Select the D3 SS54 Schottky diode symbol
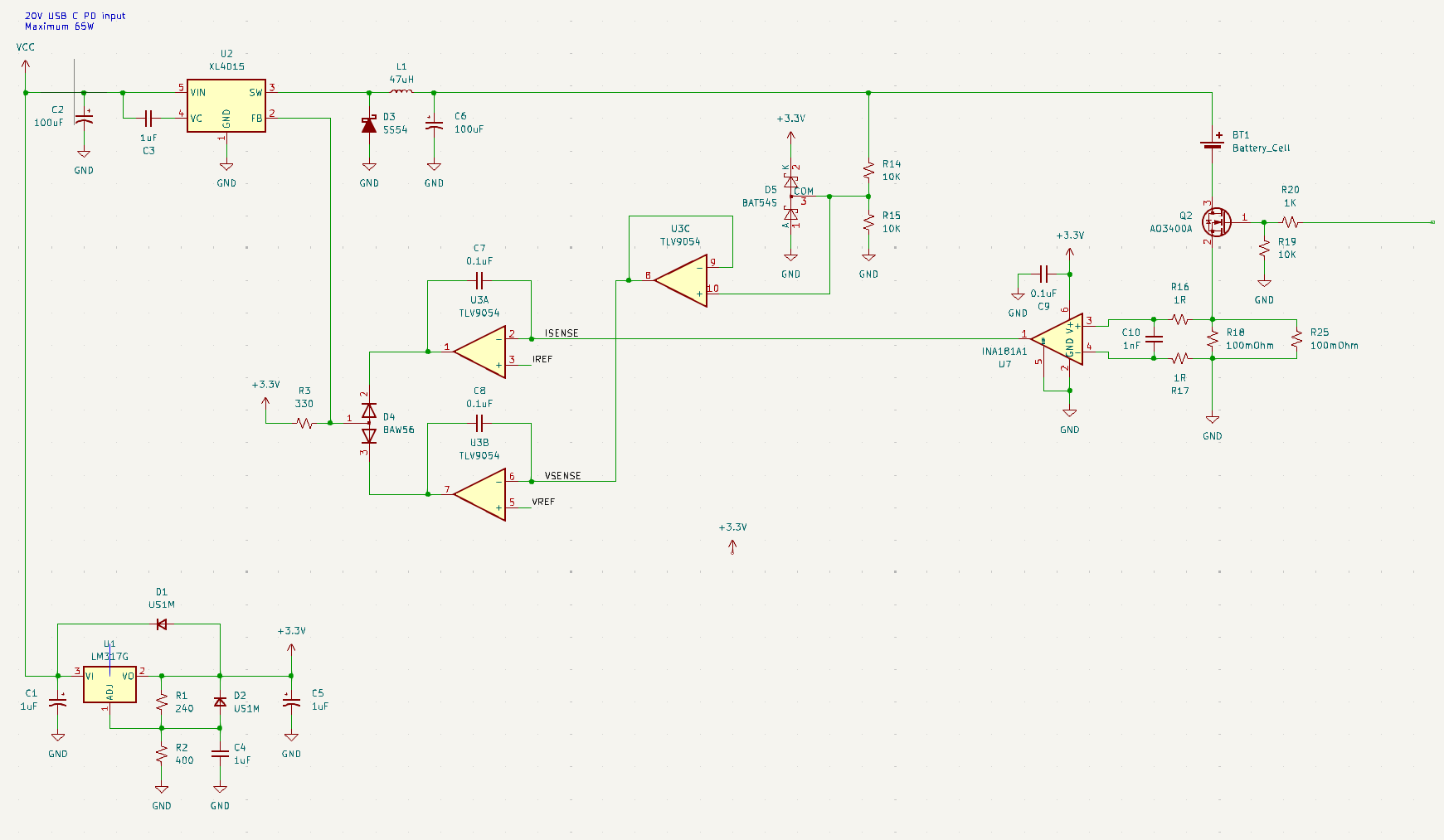 point(369,124)
